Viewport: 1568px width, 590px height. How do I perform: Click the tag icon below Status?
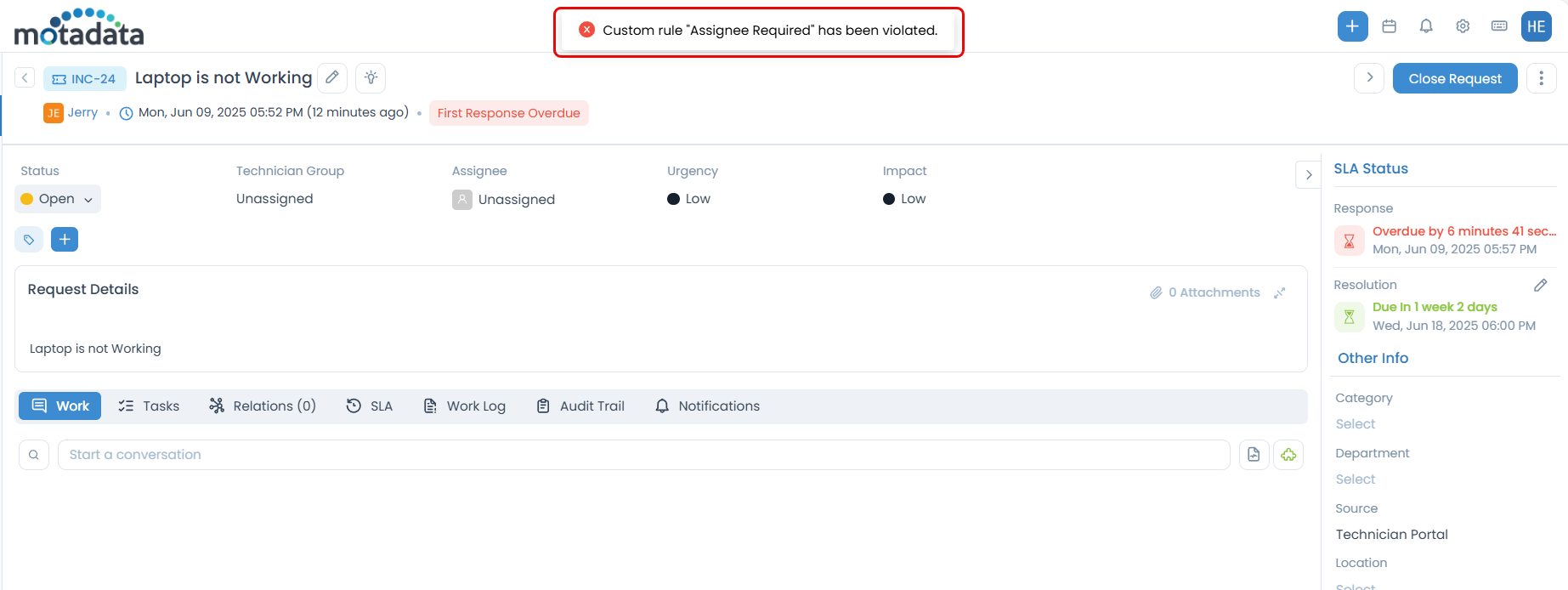(x=29, y=240)
